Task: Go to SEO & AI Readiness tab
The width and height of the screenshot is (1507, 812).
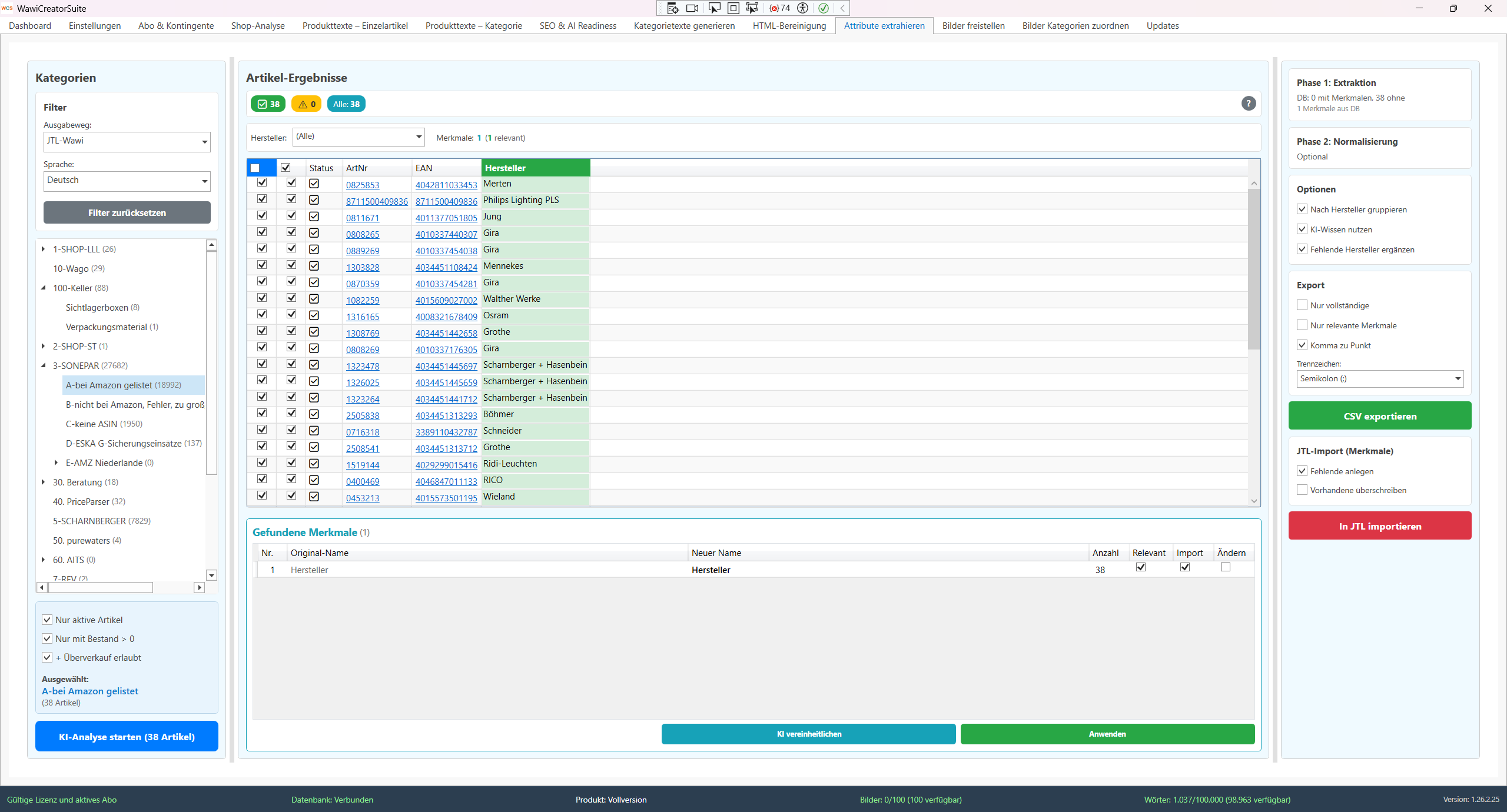Action: 578,26
